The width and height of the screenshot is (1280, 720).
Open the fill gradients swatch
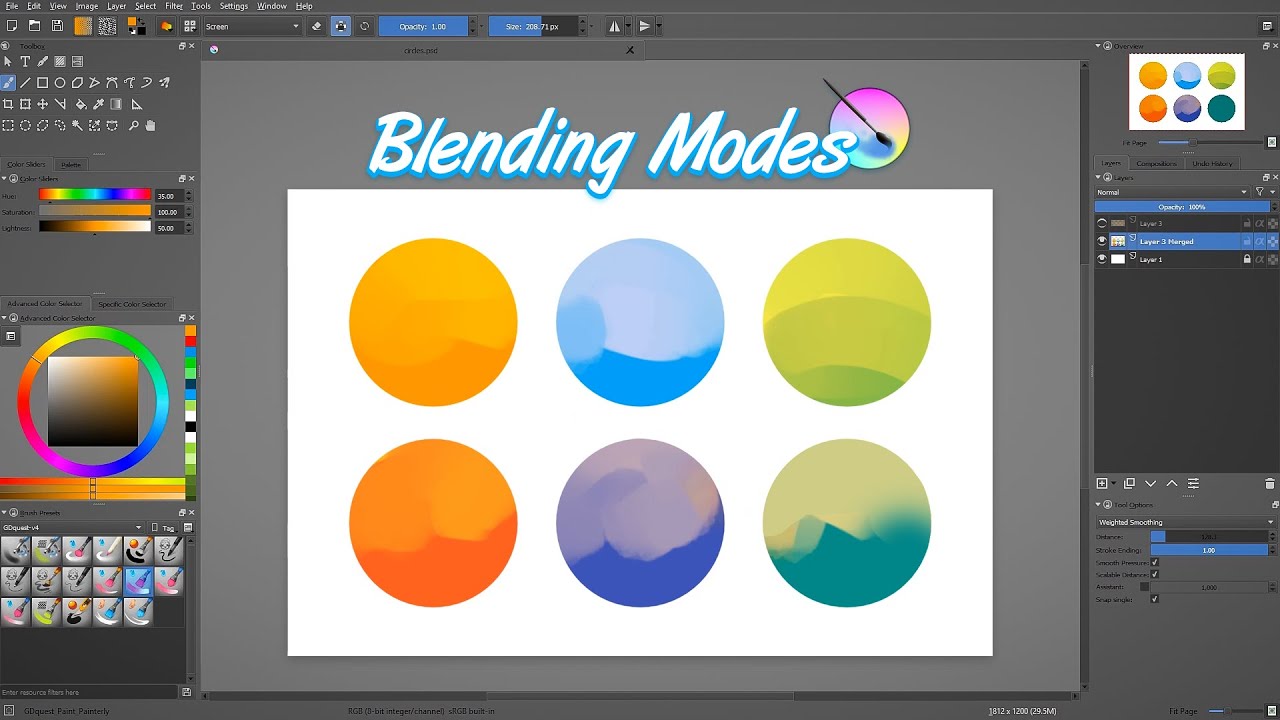click(x=83, y=26)
